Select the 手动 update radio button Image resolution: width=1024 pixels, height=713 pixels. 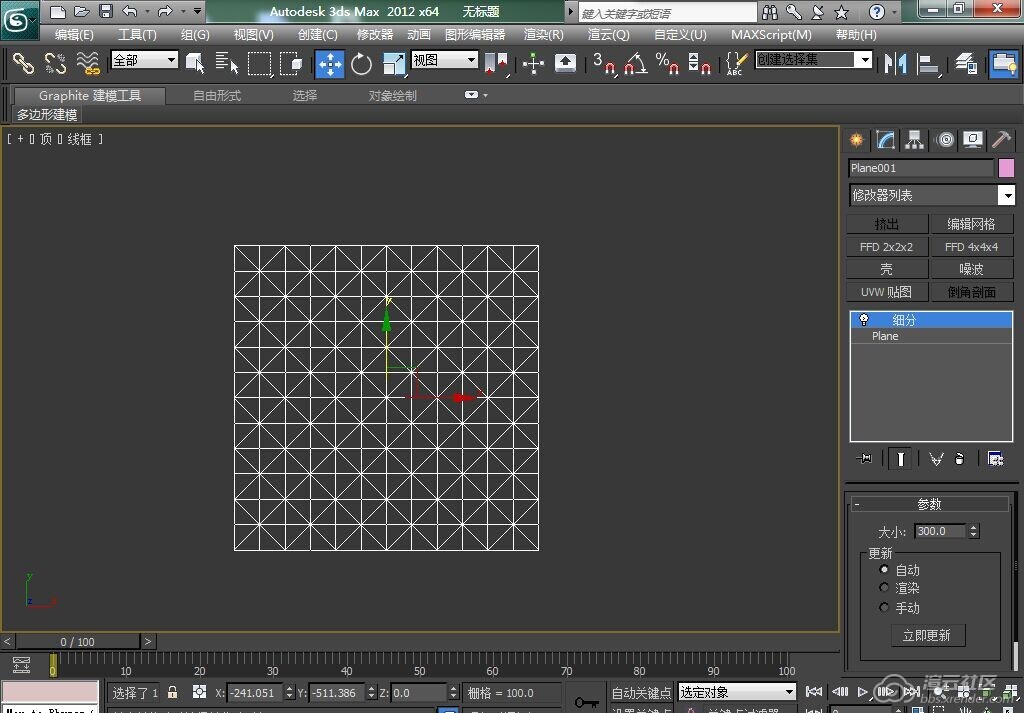(x=884, y=607)
